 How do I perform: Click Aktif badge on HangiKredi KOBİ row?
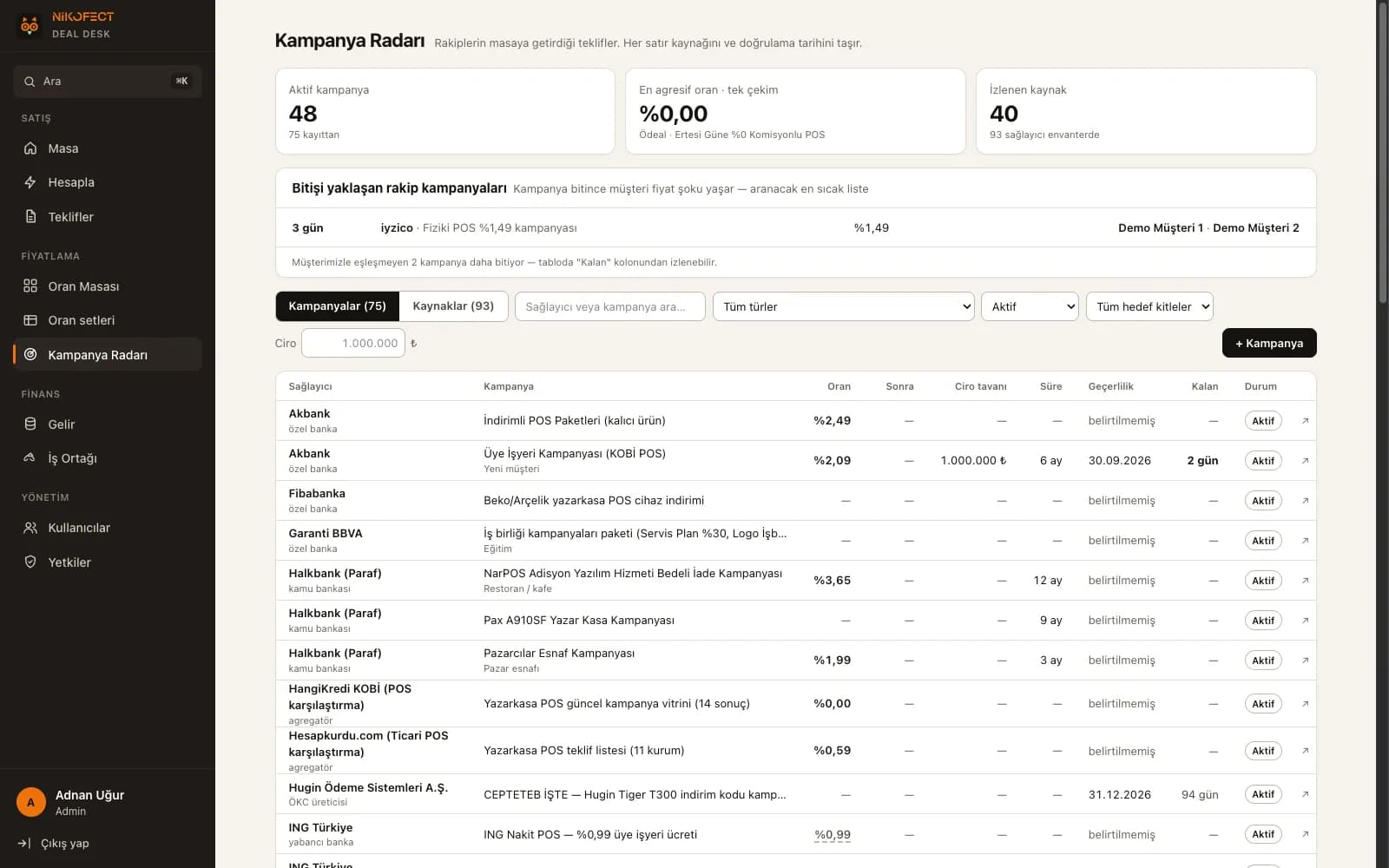click(1263, 704)
